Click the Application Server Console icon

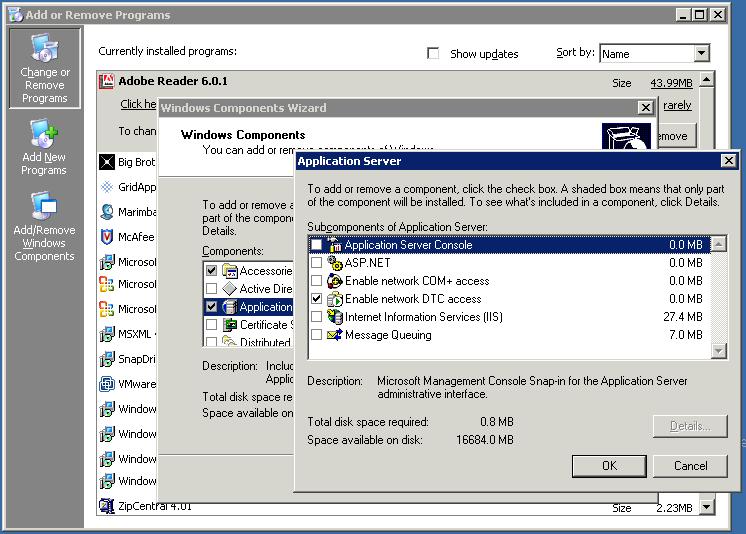coord(335,245)
